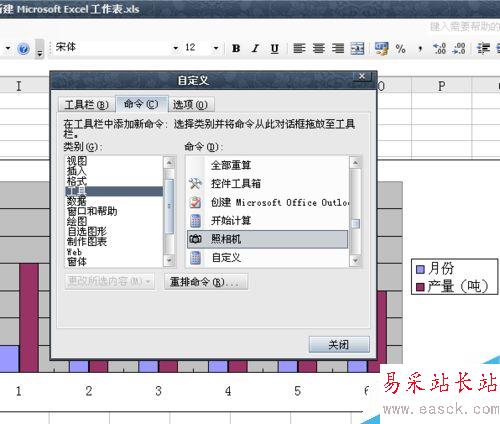Viewport: 500px width, 424px height.
Task: Apply Currency style format
Action: (381, 48)
